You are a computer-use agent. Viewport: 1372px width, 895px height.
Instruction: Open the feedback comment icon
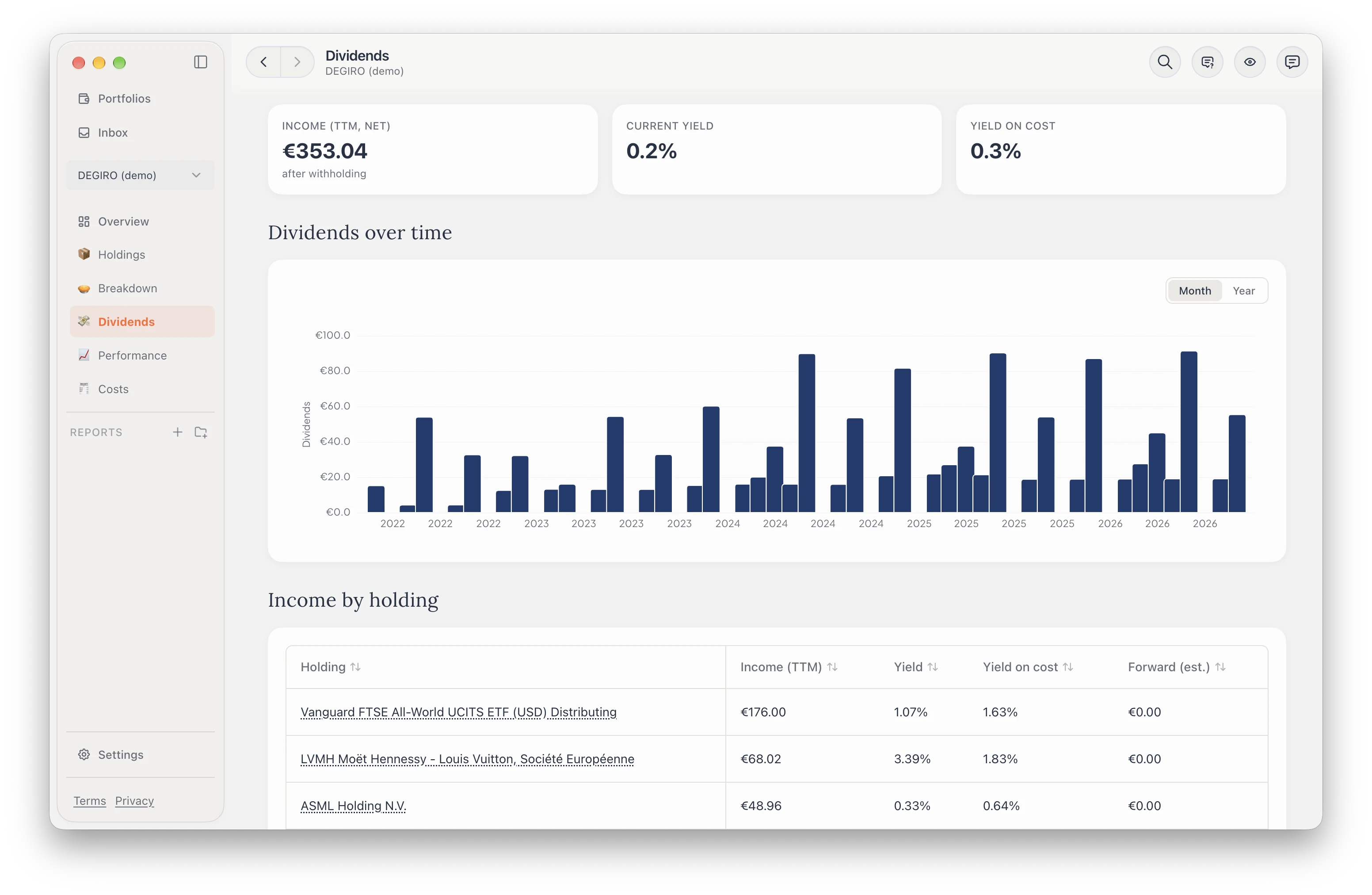(x=1292, y=62)
